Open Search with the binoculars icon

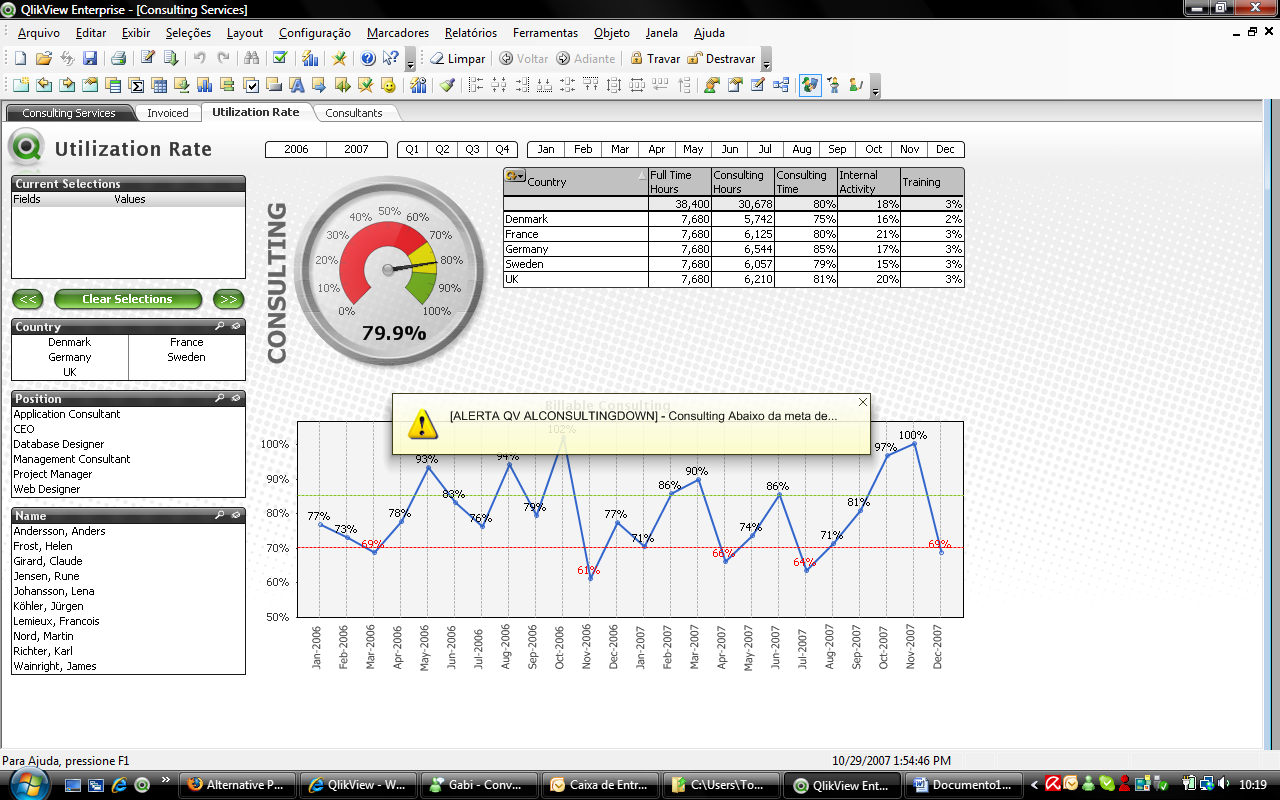(252, 59)
